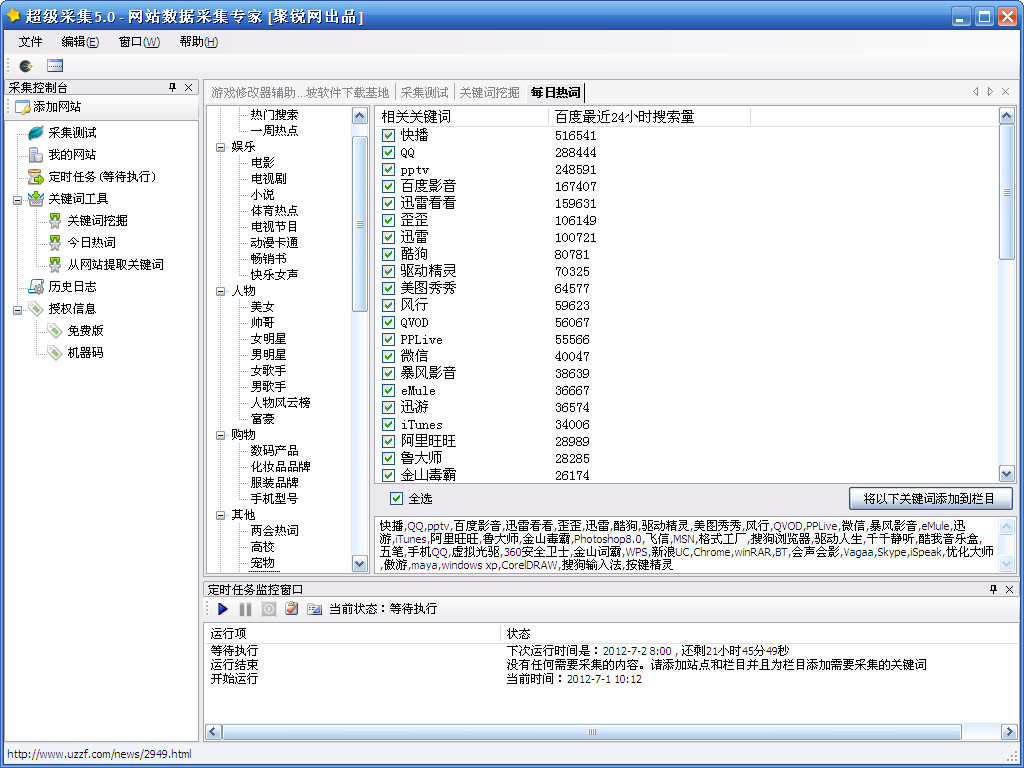Select the 采集测试 leaf icon
The height and width of the screenshot is (768, 1024).
tap(36, 133)
